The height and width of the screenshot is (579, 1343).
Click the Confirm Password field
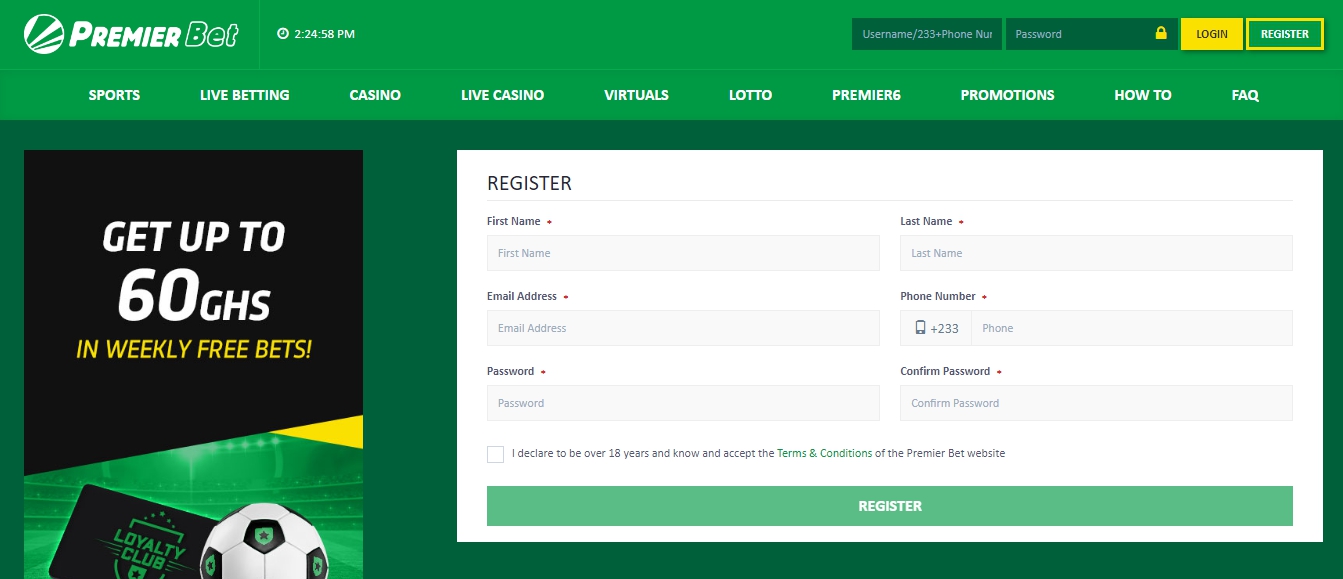click(x=1096, y=403)
